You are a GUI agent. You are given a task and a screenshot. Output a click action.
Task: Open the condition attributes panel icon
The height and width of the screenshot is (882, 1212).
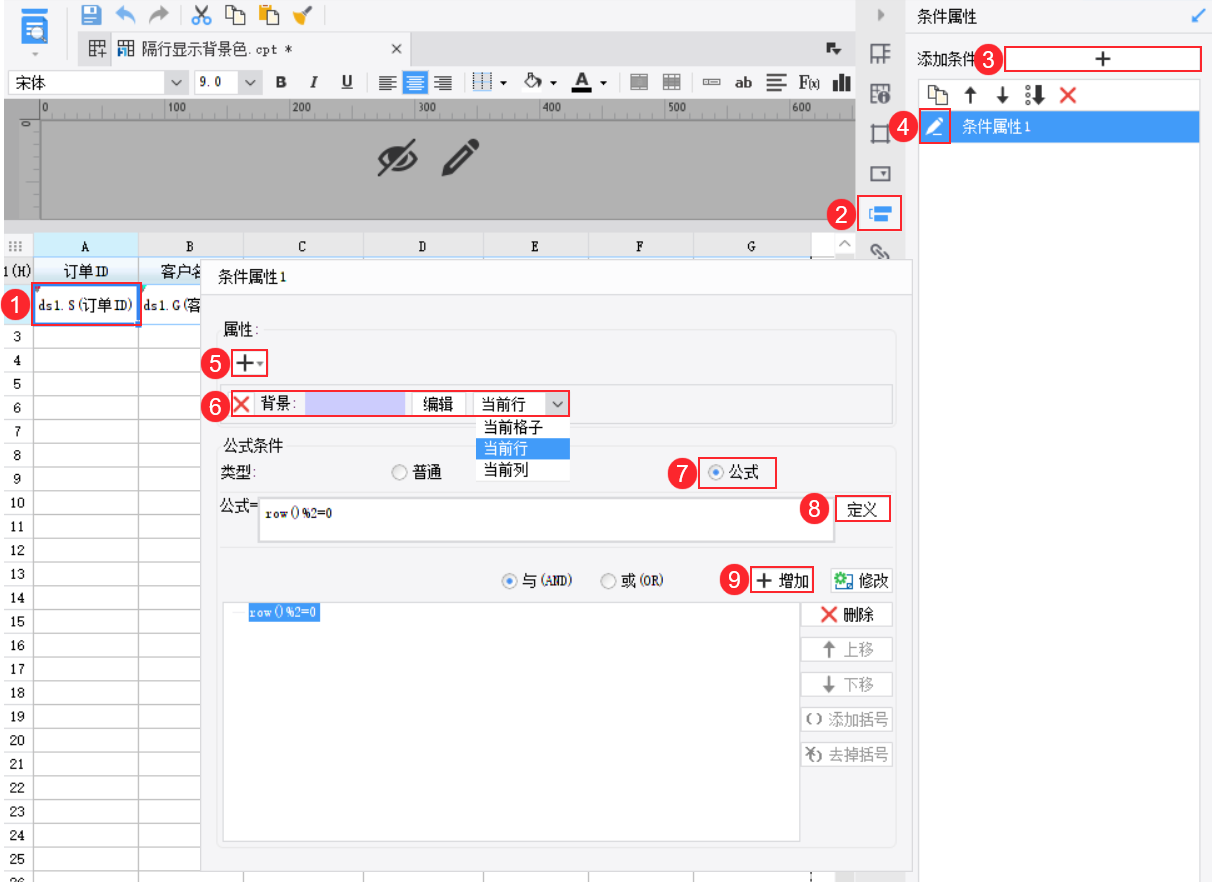[880, 212]
